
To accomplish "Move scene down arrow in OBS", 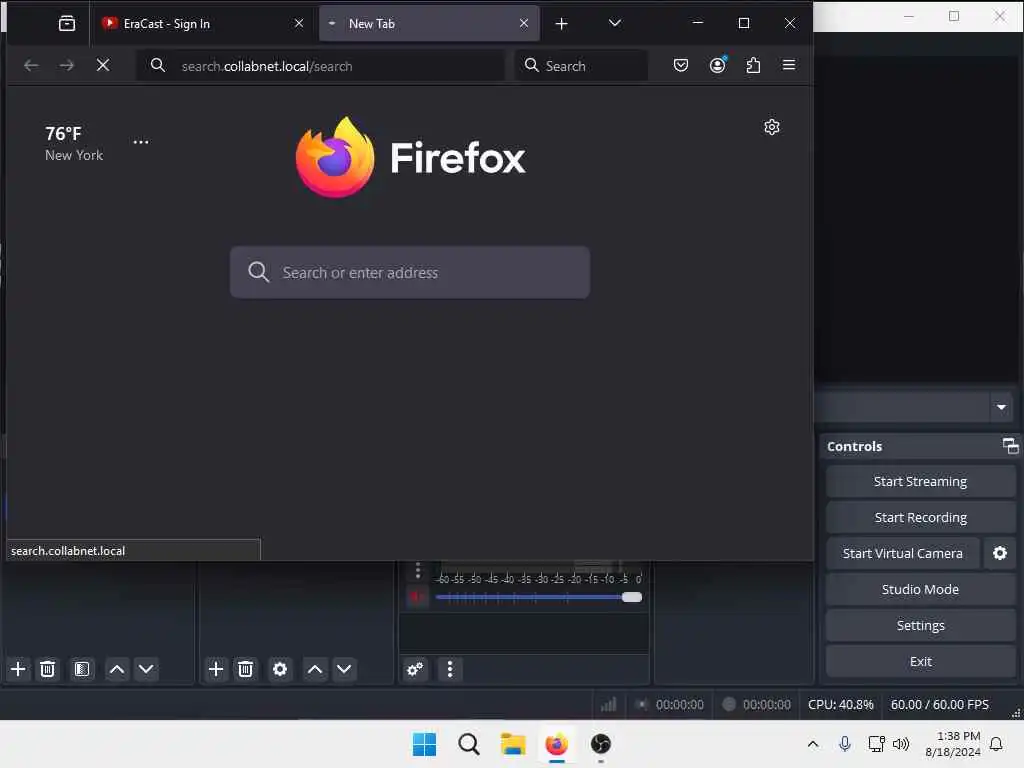I will [x=146, y=669].
